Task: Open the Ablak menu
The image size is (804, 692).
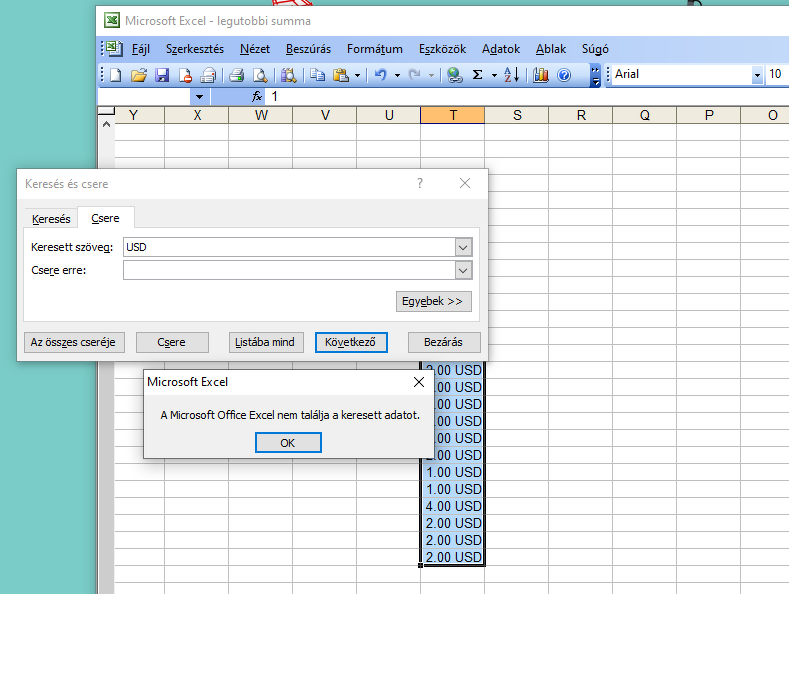Action: coord(551,49)
